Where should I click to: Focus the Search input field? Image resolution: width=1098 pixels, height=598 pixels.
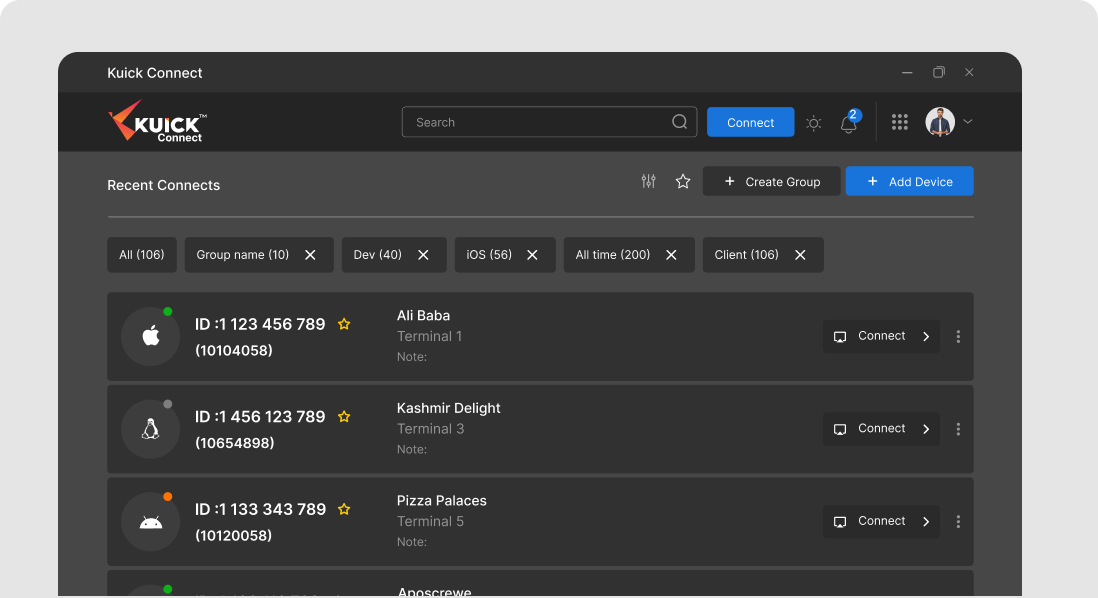pos(549,122)
